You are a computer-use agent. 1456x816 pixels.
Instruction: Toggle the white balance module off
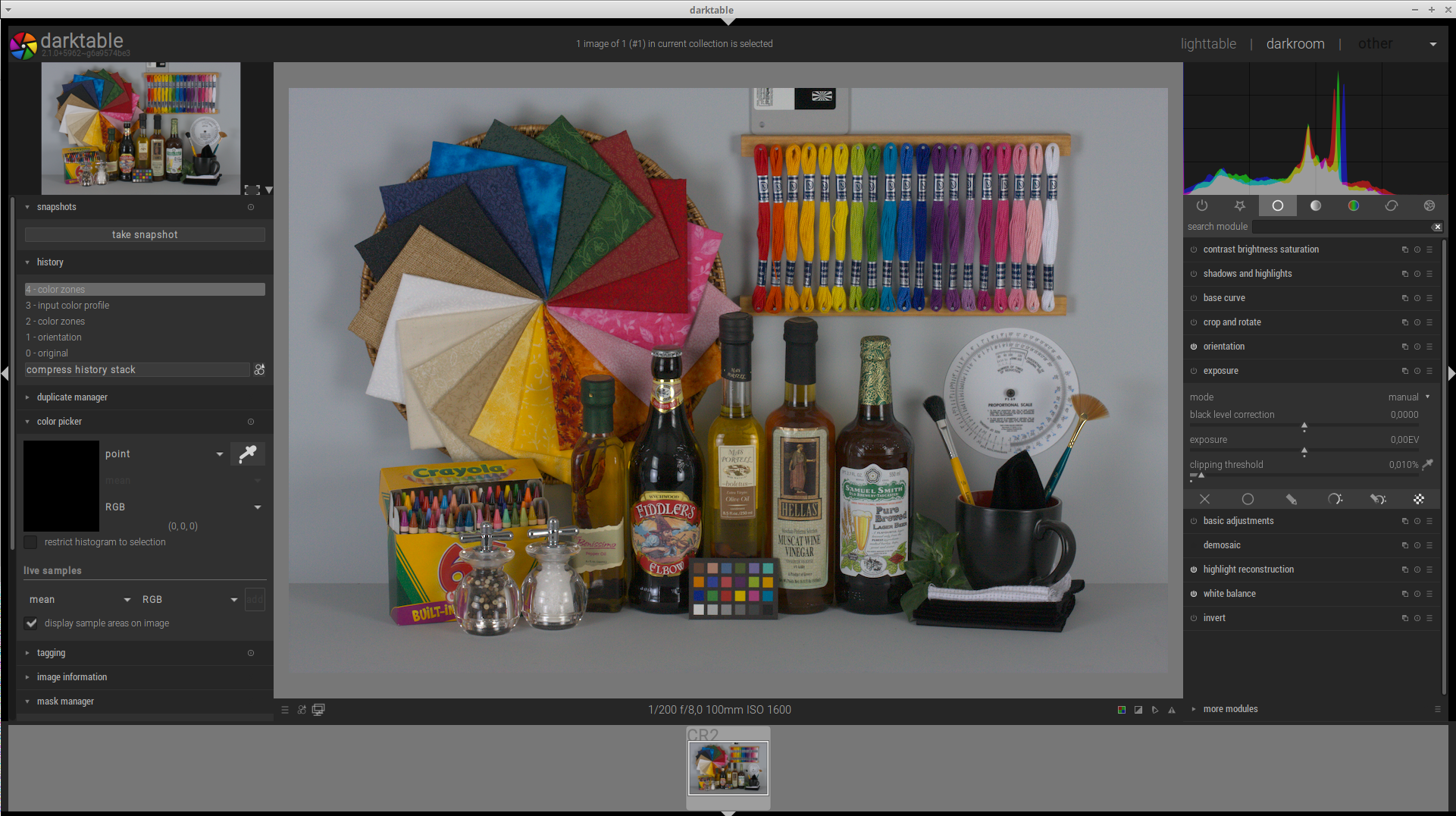tap(1194, 594)
